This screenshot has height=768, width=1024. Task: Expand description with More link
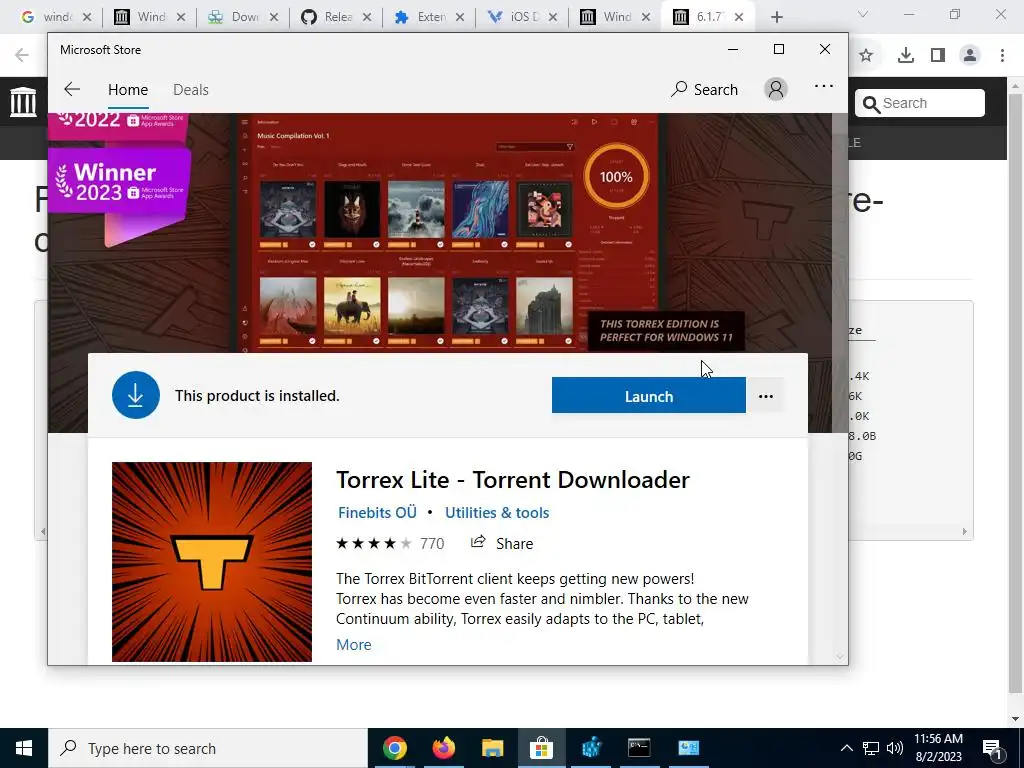[x=353, y=645]
